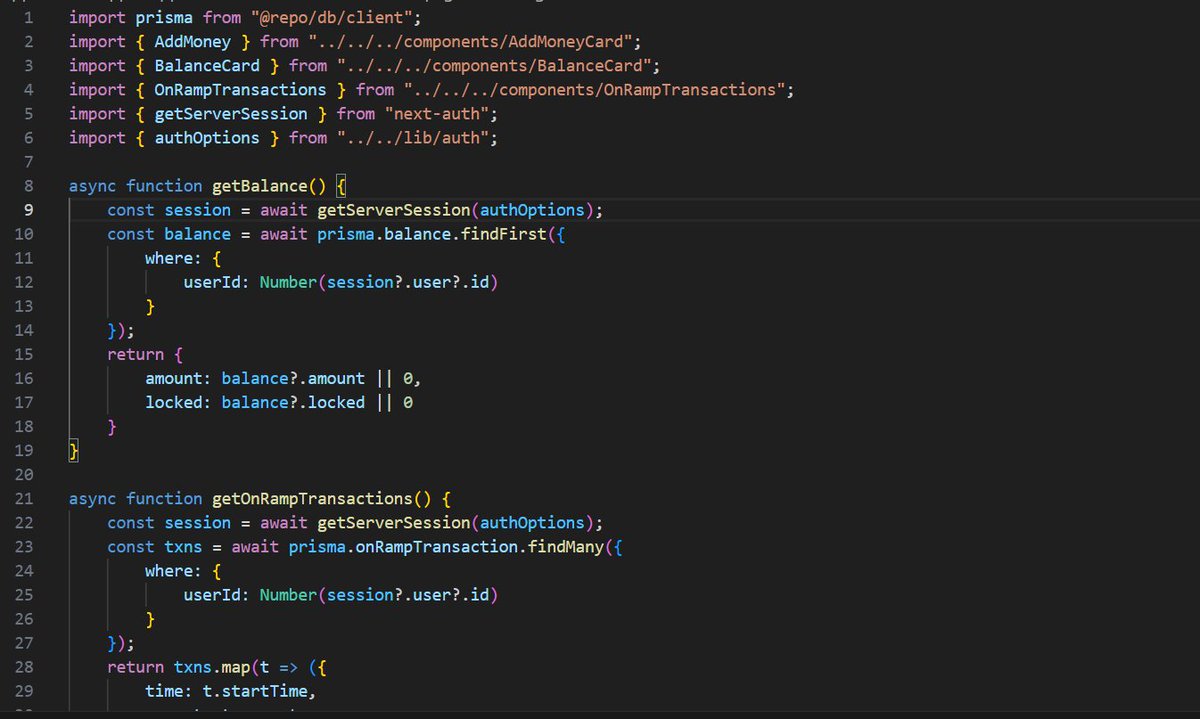Image resolution: width=1200 pixels, height=719 pixels.
Task: Click the highlighted opening brace after getBalance()
Action: point(341,186)
